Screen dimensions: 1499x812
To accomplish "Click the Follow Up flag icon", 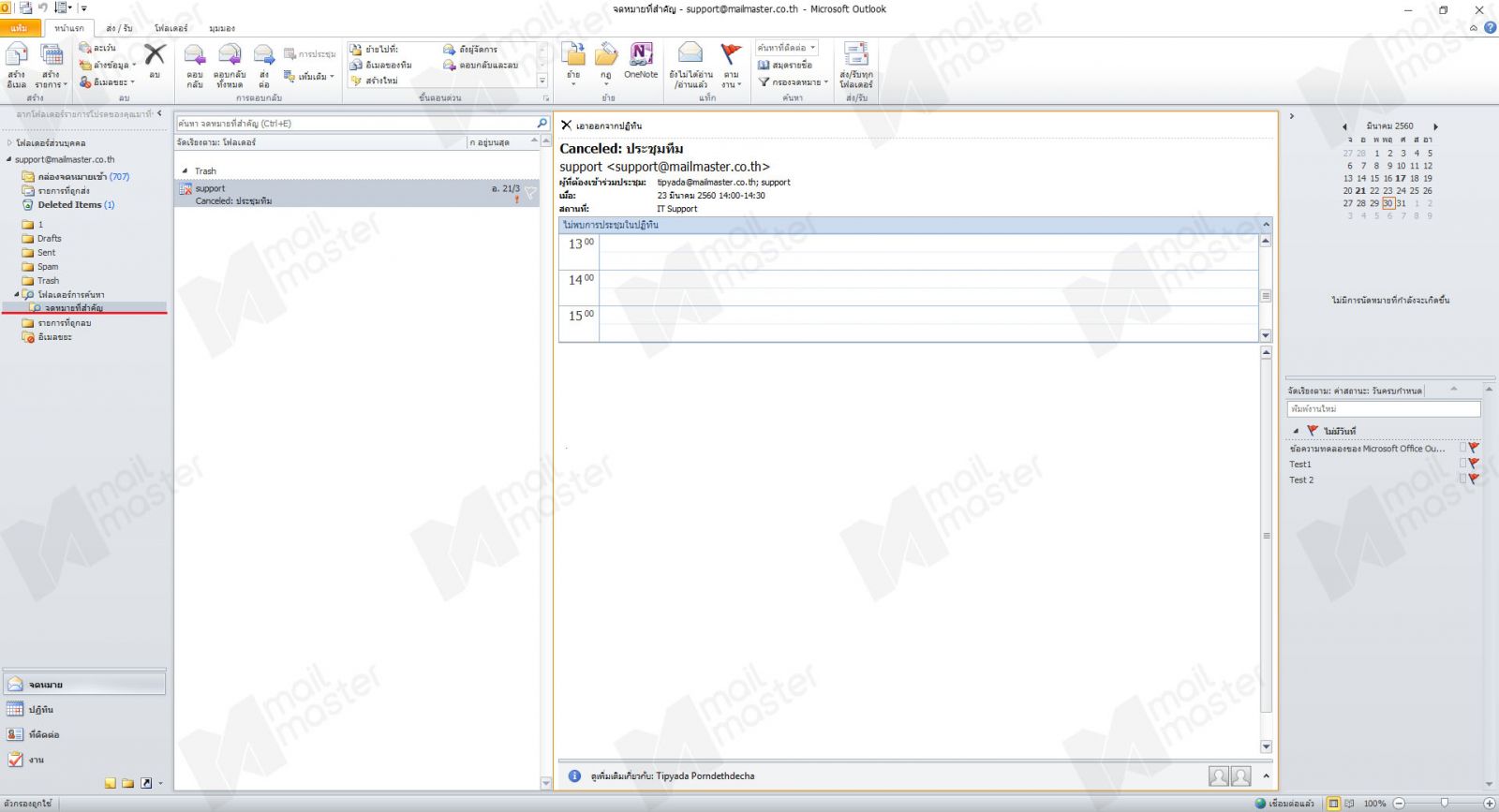I will (x=731, y=53).
